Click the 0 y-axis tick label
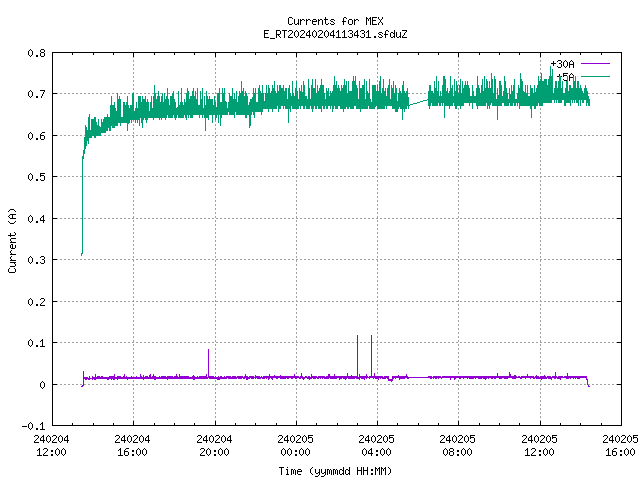The height and width of the screenshot is (480, 640). tap(42, 384)
